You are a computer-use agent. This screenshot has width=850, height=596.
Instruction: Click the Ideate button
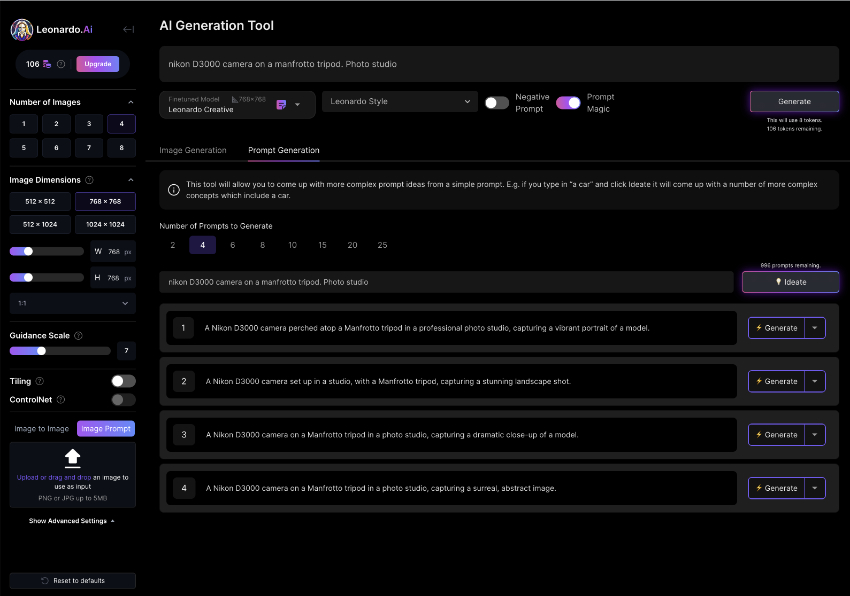pos(790,282)
